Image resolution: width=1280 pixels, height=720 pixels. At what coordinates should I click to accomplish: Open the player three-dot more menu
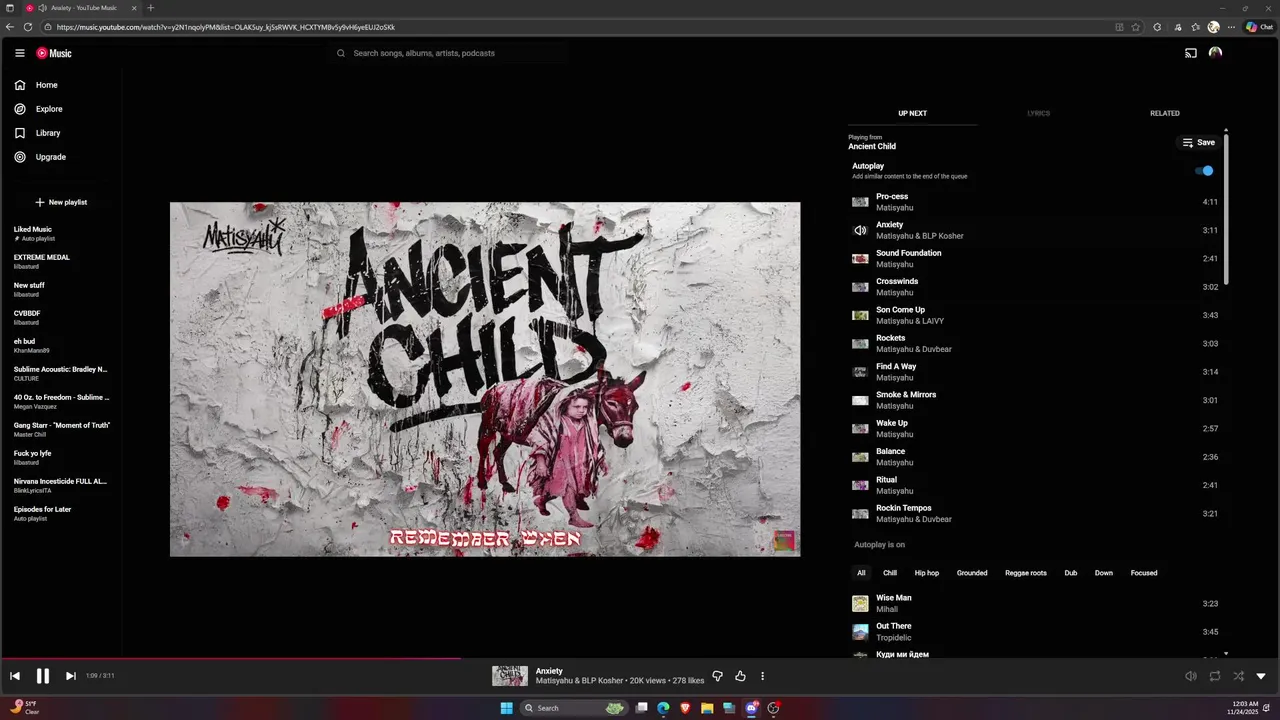point(762,676)
